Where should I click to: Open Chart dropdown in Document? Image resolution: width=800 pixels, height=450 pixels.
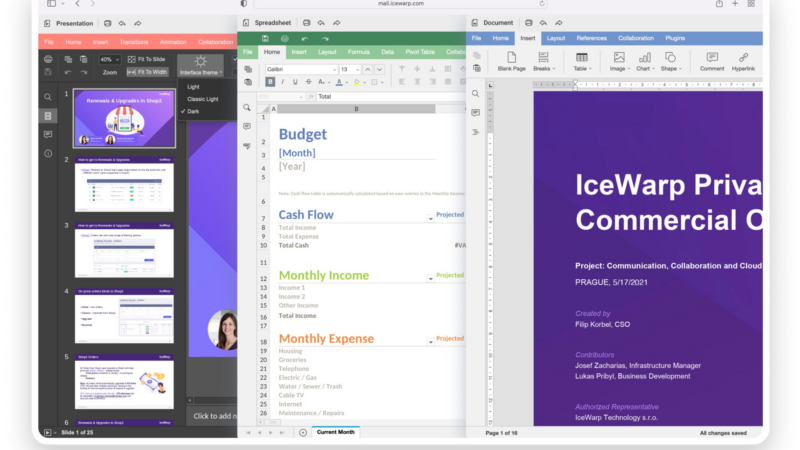[645, 61]
